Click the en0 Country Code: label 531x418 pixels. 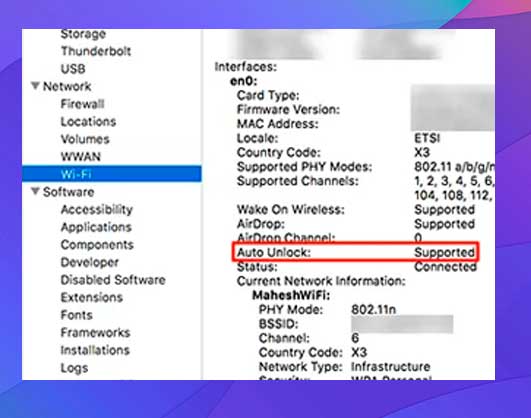coord(279,152)
